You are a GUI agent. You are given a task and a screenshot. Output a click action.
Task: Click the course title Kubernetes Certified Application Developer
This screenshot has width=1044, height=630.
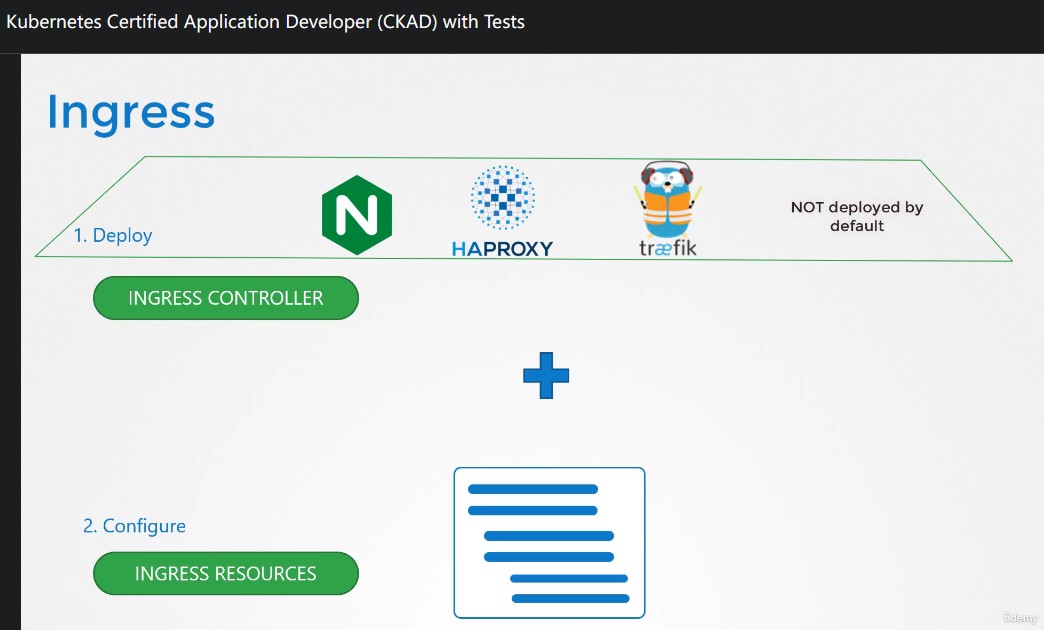click(266, 22)
